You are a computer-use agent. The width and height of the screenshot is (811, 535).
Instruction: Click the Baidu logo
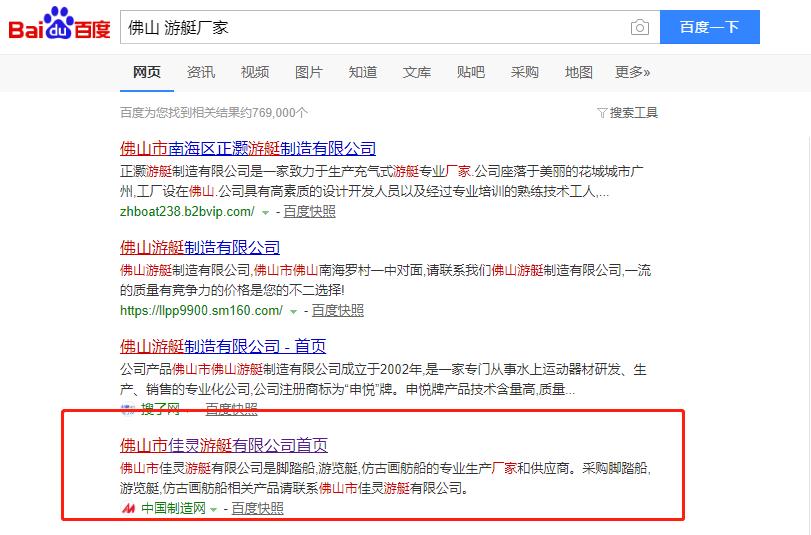(x=59, y=24)
